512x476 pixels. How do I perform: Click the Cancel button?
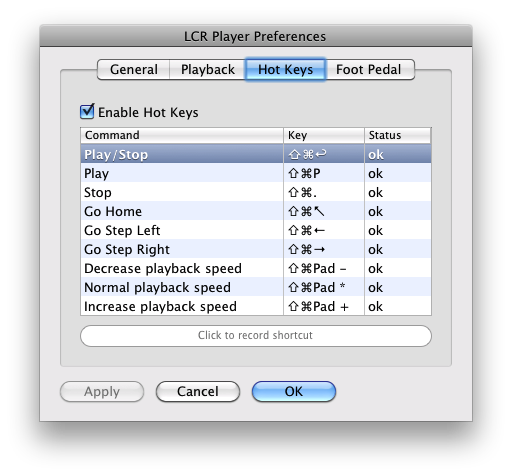click(x=198, y=391)
